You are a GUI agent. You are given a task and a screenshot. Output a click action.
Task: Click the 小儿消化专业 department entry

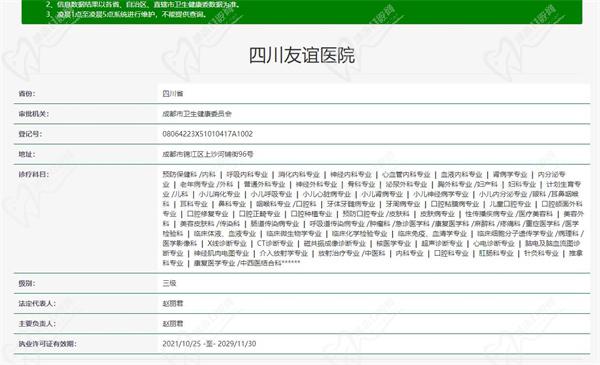point(219,194)
